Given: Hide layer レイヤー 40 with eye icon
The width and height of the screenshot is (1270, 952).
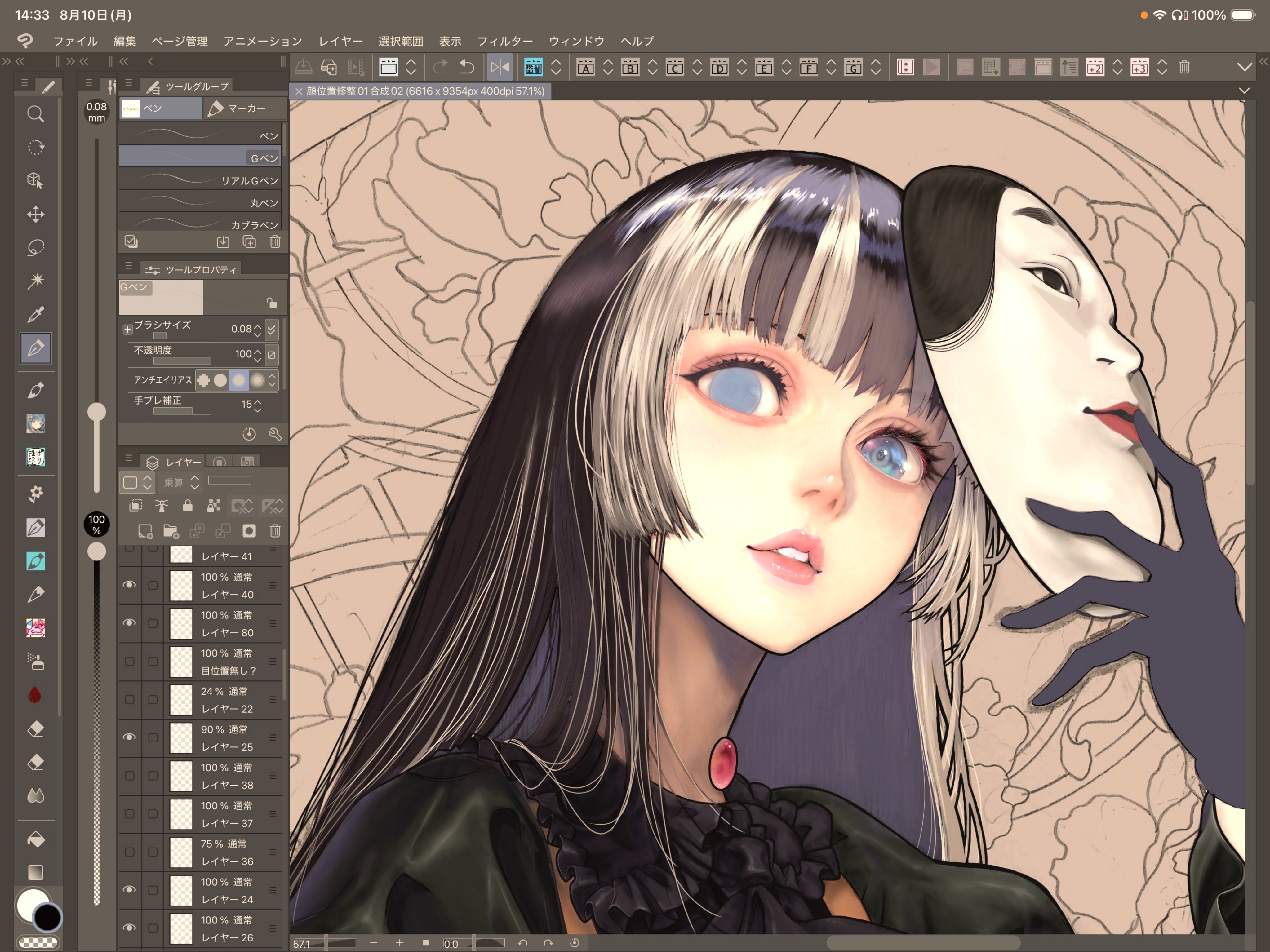Looking at the screenshot, I should (130, 585).
